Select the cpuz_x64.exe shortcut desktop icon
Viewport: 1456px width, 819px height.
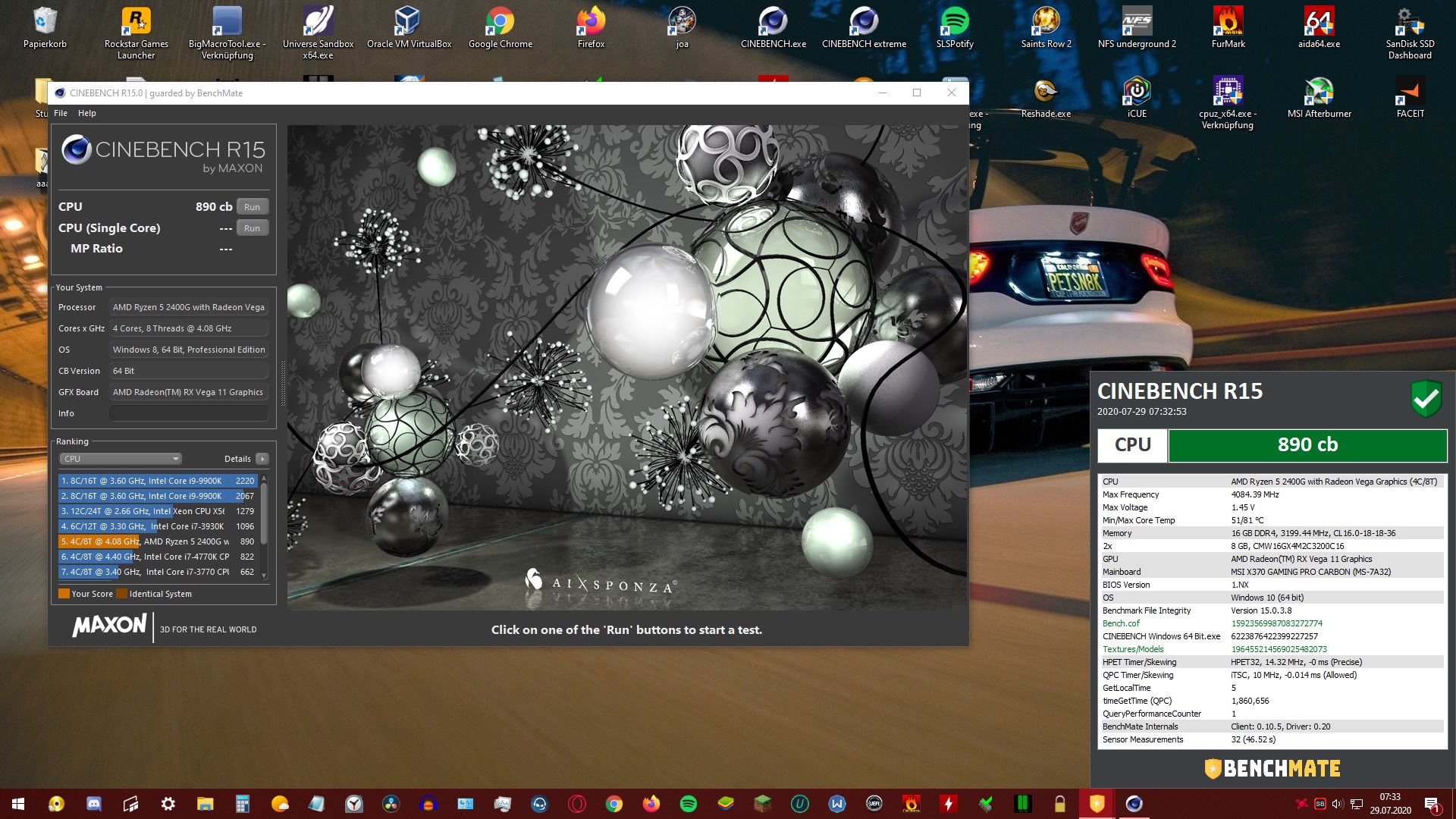pyautogui.click(x=1228, y=103)
